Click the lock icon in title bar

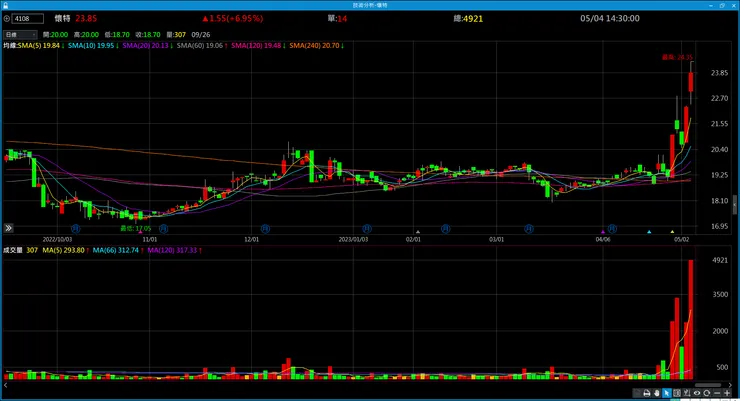[5, 5]
